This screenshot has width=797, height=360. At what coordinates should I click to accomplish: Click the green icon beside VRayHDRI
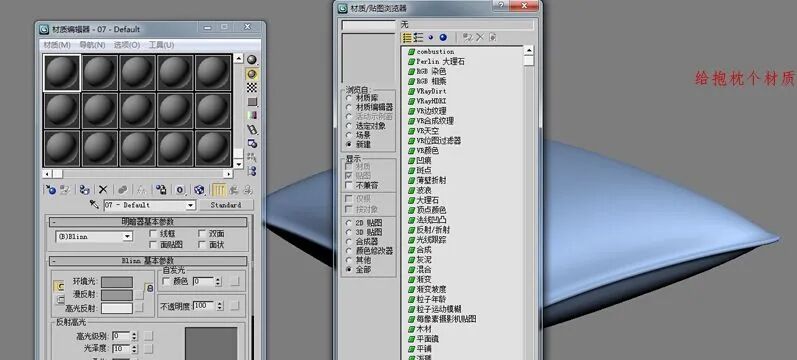[411, 101]
